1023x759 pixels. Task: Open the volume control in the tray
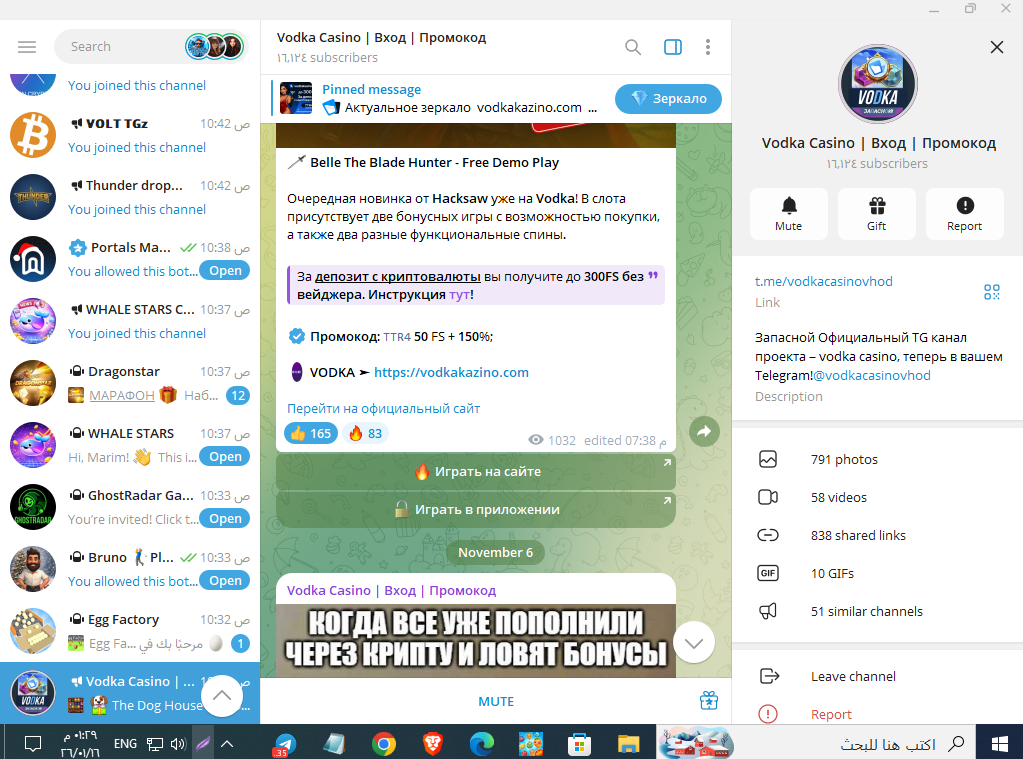[177, 743]
